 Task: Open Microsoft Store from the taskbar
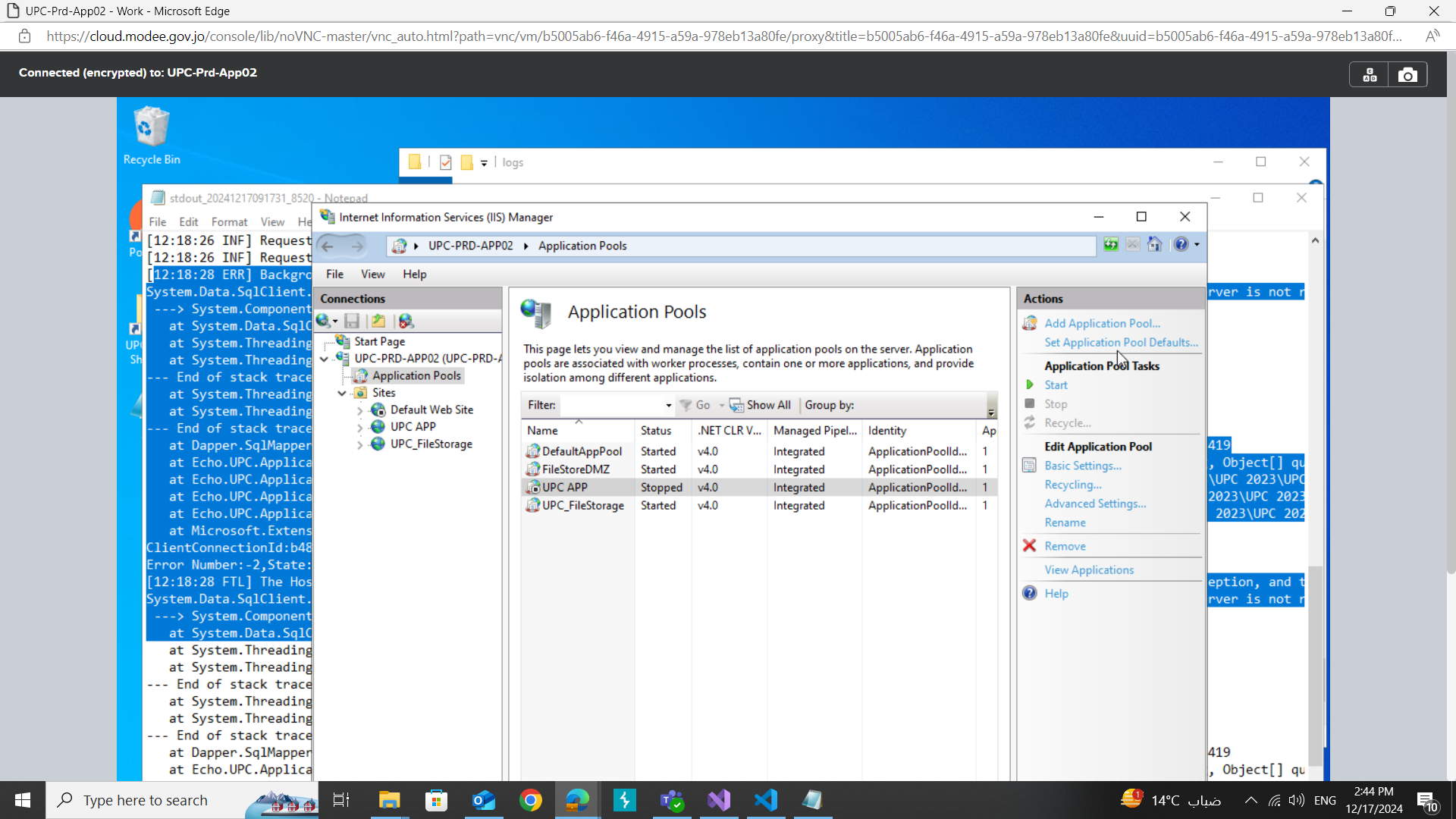pyautogui.click(x=436, y=800)
